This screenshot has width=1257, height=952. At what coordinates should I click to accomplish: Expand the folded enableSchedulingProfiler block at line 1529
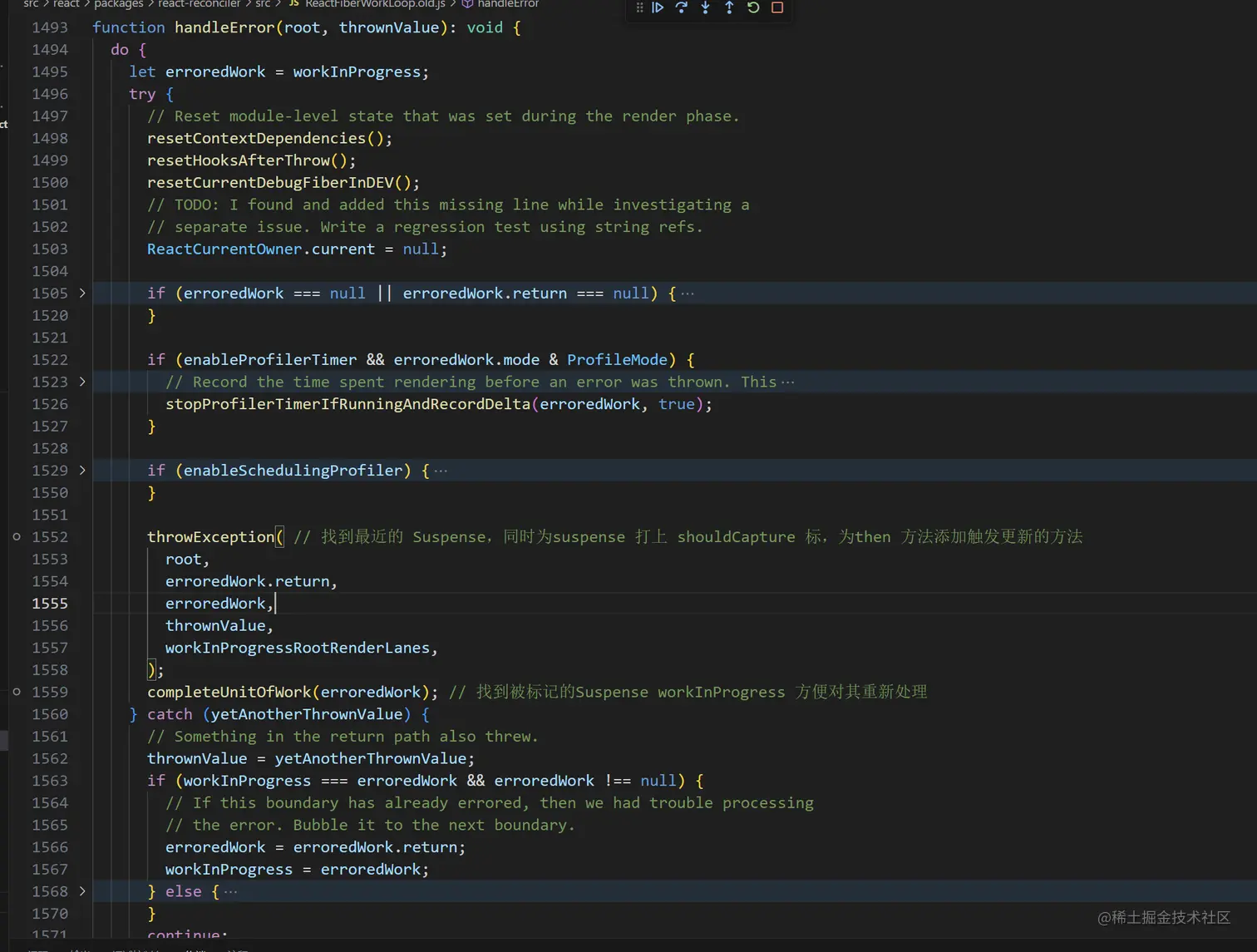pyautogui.click(x=82, y=470)
